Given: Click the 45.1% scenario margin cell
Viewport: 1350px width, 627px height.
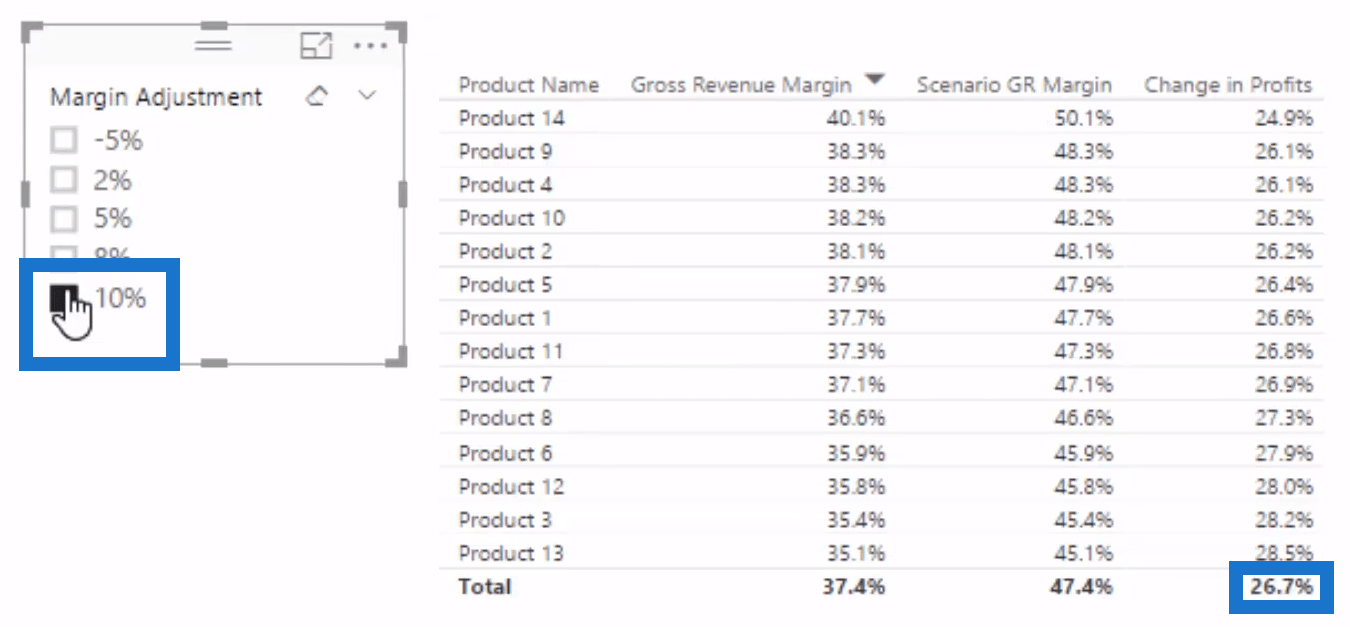Looking at the screenshot, I should pyautogui.click(x=1085, y=553).
